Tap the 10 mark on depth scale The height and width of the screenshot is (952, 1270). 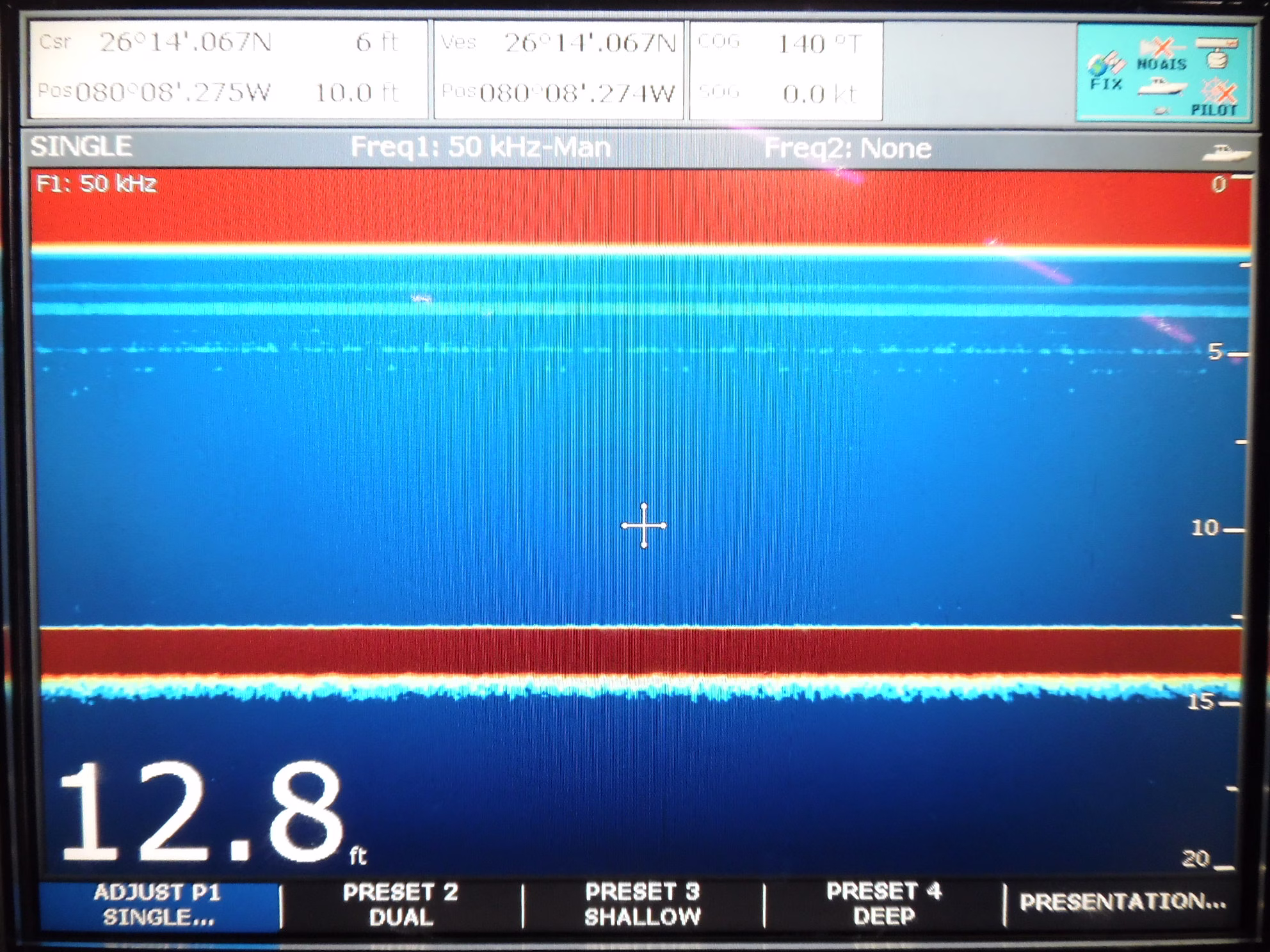click(x=1205, y=528)
